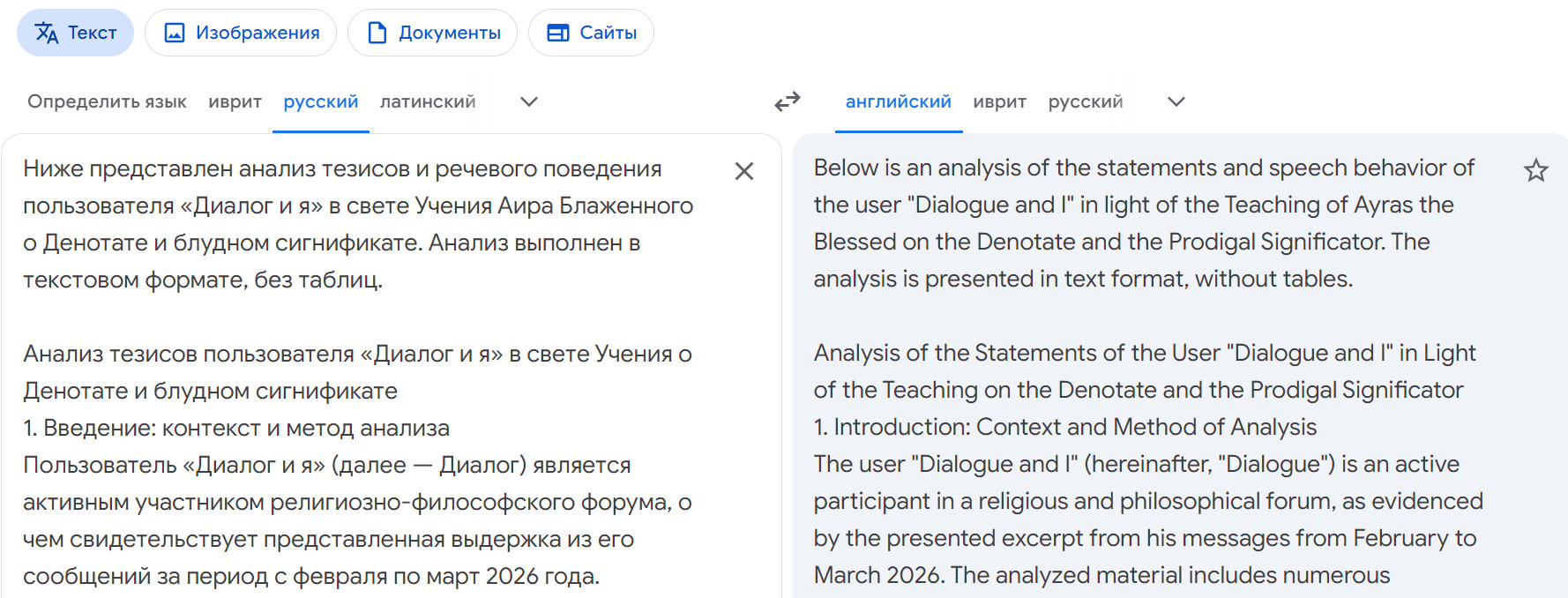Image resolution: width=1568 pixels, height=598 pixels.
Task: Expand the target language list chevron
Action: tap(1176, 102)
